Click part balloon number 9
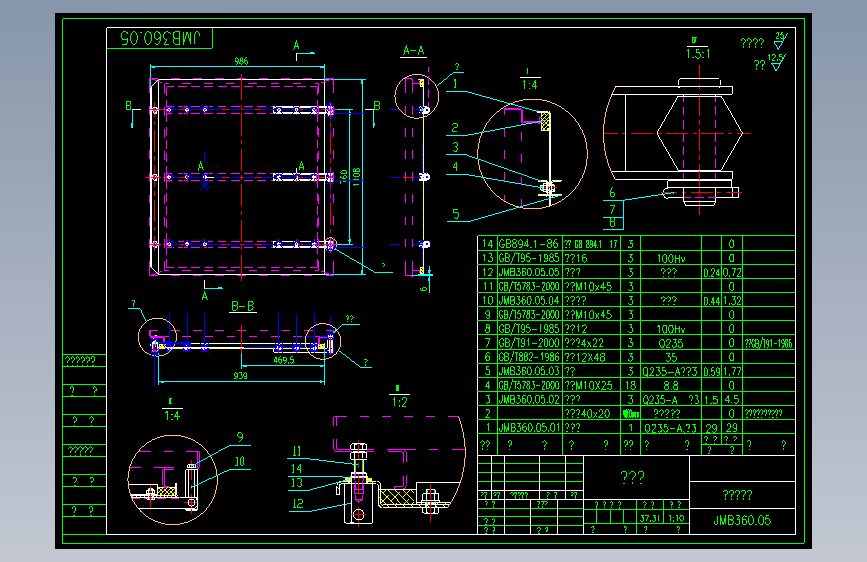The width and height of the screenshot is (867, 562). (240, 437)
